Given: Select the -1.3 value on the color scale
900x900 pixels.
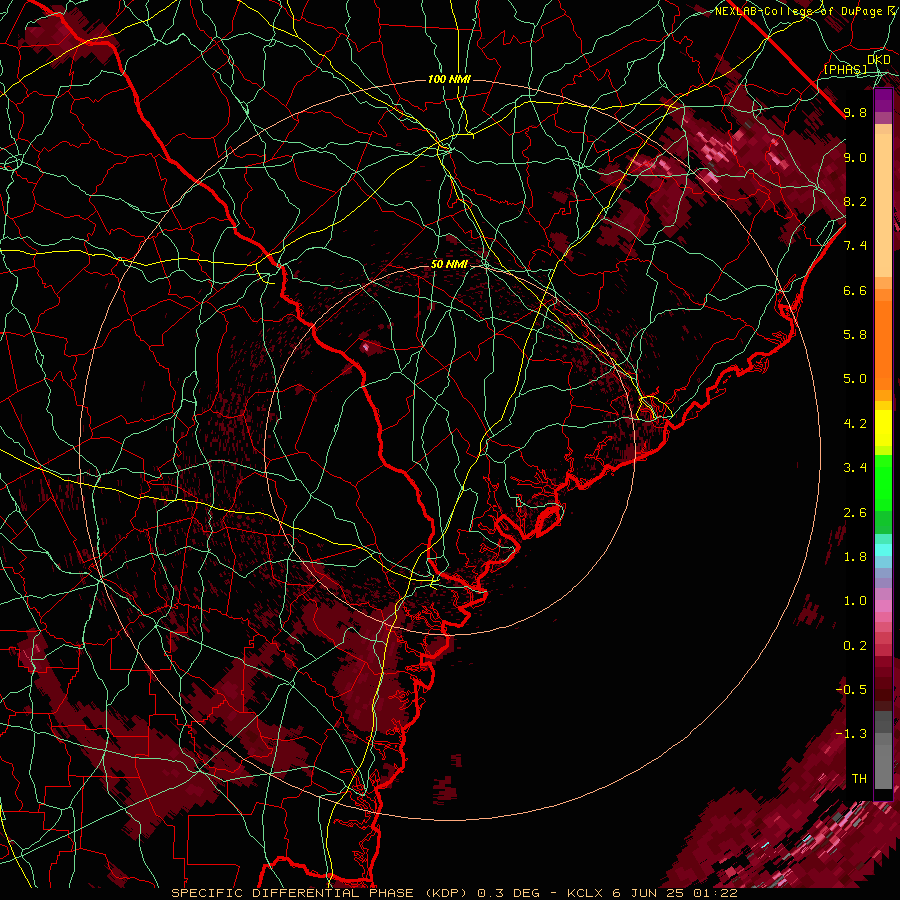Looking at the screenshot, I should click(x=851, y=734).
